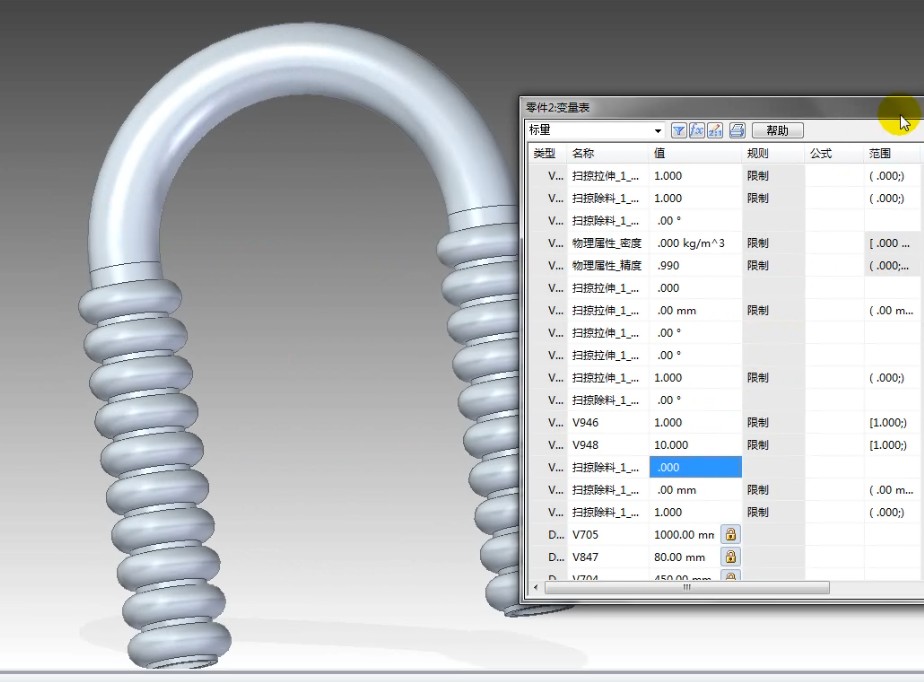Open the 标量 dropdown list
Image resolution: width=924 pixels, height=682 pixels.
pyautogui.click(x=658, y=130)
